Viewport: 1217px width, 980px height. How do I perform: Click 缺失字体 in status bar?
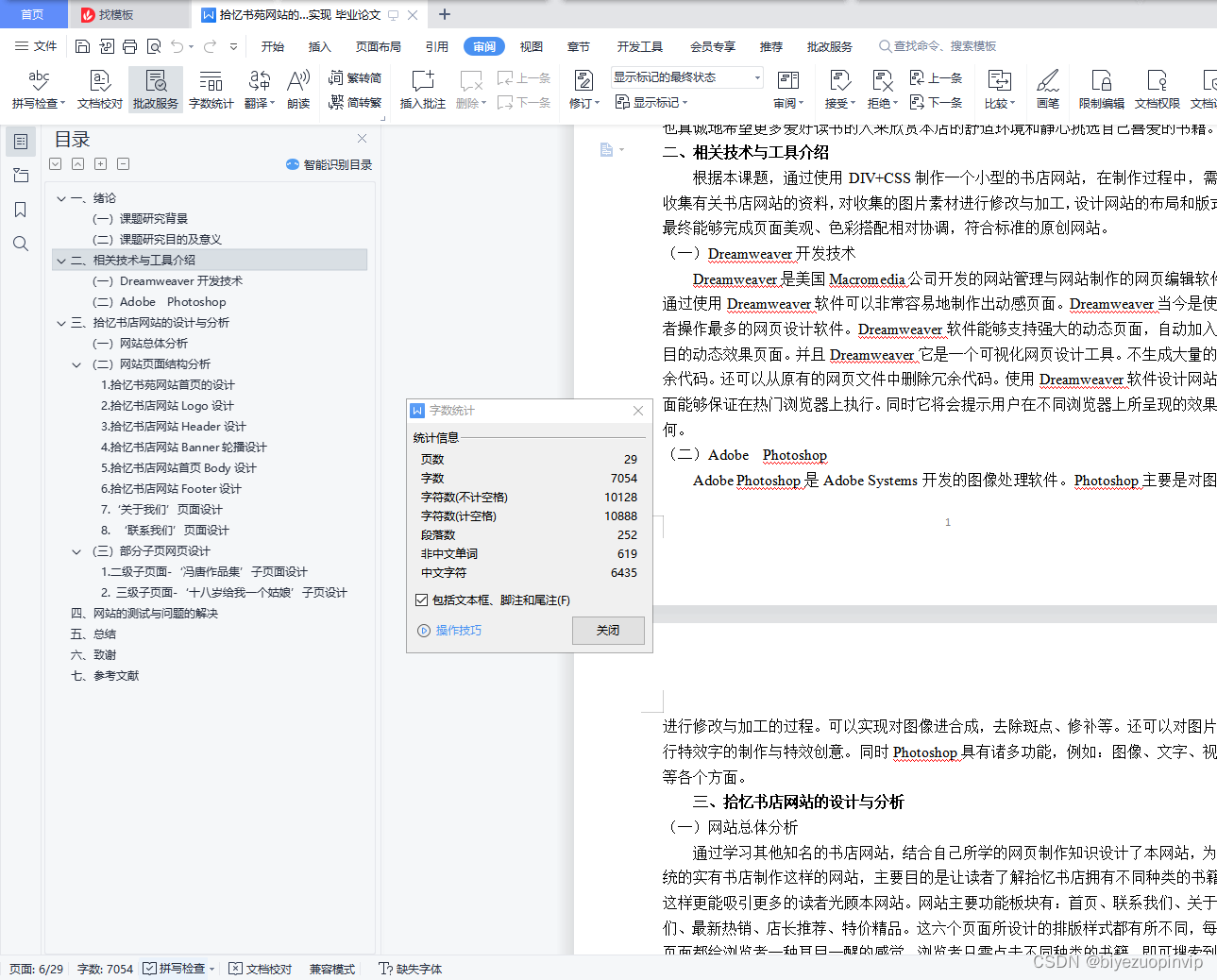411,969
